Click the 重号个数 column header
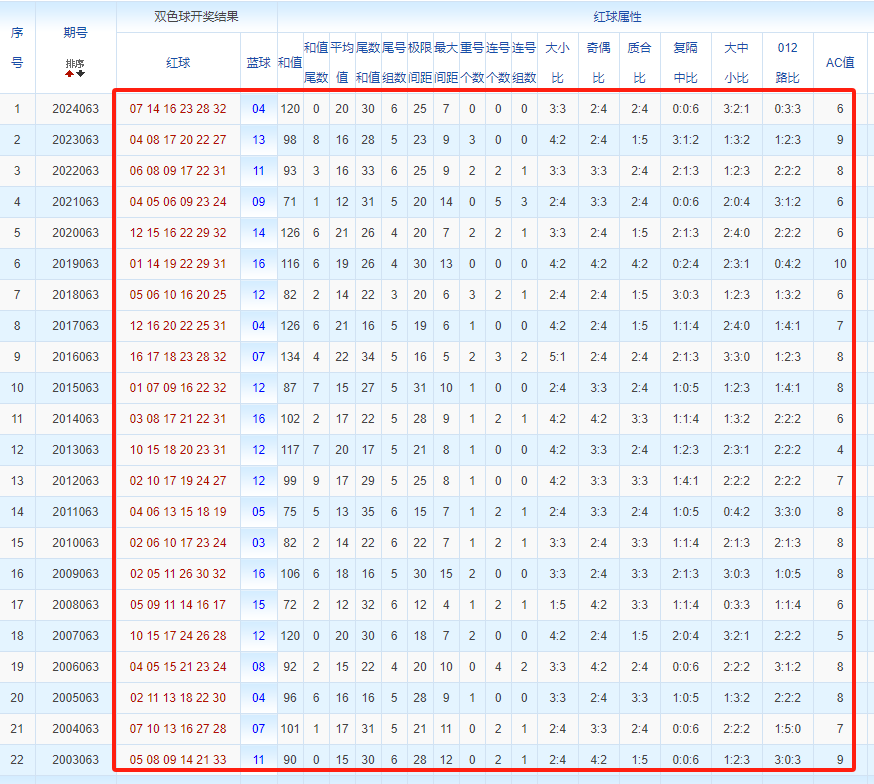This screenshot has height=784, width=874. [x=472, y=62]
